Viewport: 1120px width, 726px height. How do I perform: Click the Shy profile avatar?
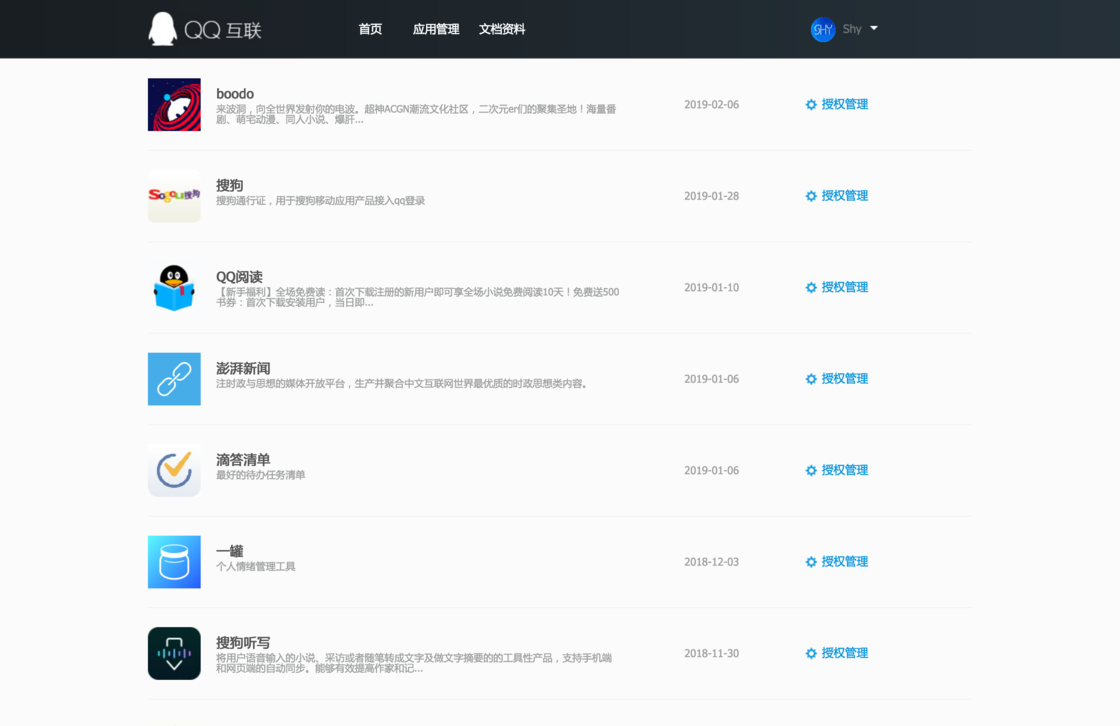[823, 29]
